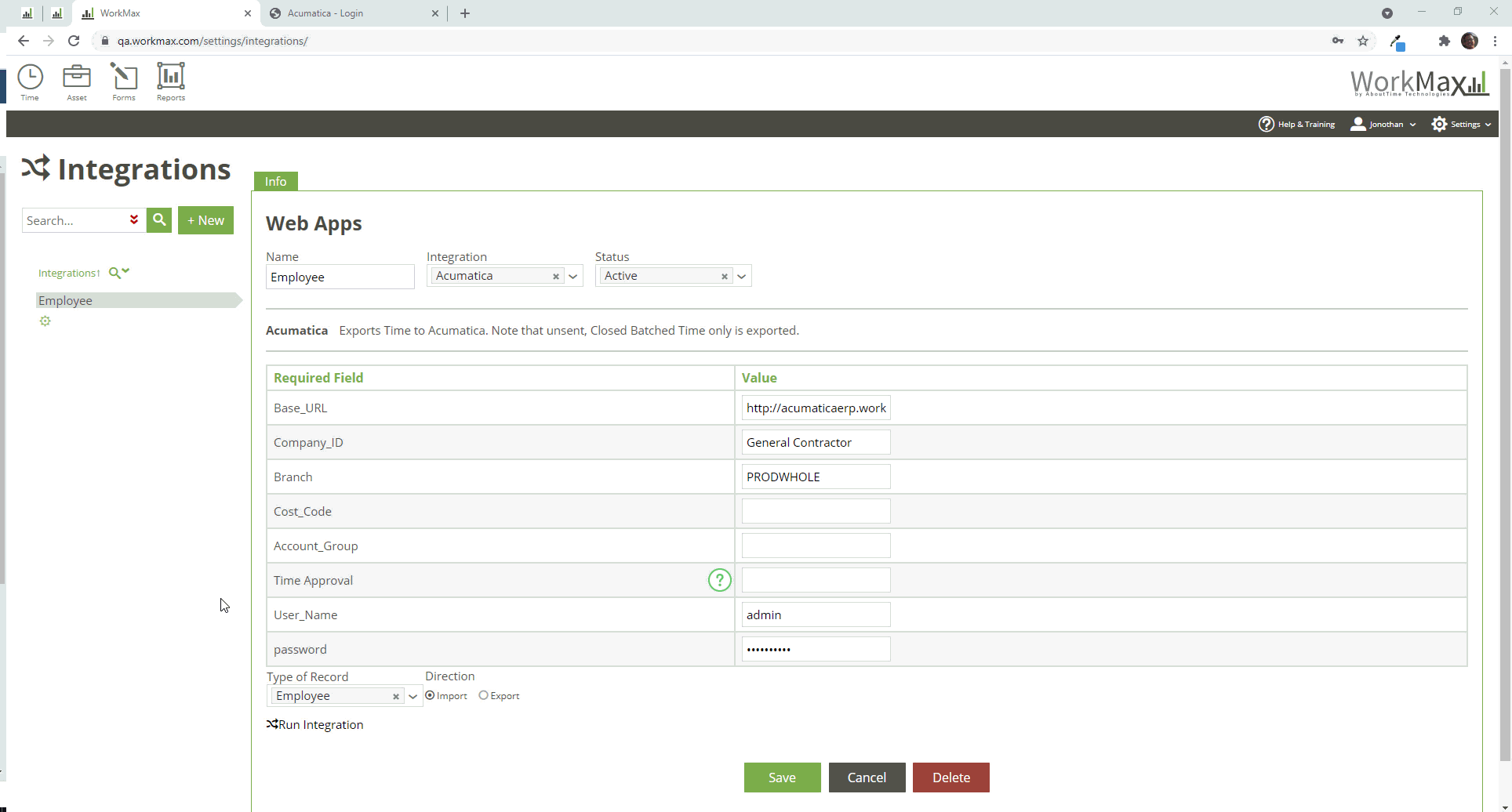The image size is (1512, 812).
Task: Click the Time Approval help question icon
Action: 719,580
